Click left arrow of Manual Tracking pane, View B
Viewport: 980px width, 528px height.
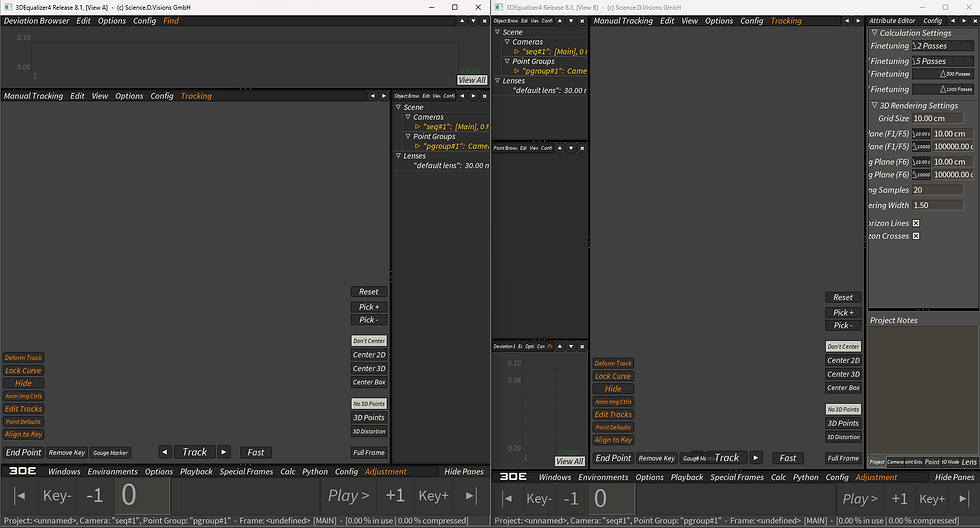click(x=847, y=21)
